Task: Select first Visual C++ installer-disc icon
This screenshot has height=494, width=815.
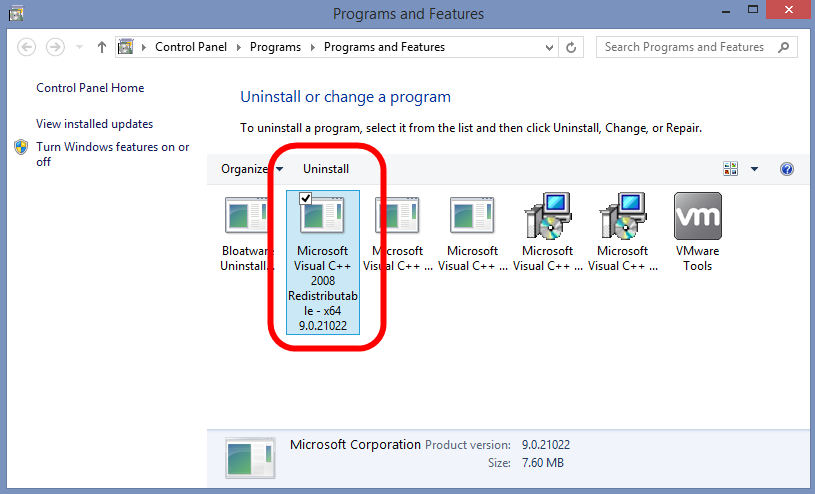Action: pyautogui.click(x=548, y=216)
